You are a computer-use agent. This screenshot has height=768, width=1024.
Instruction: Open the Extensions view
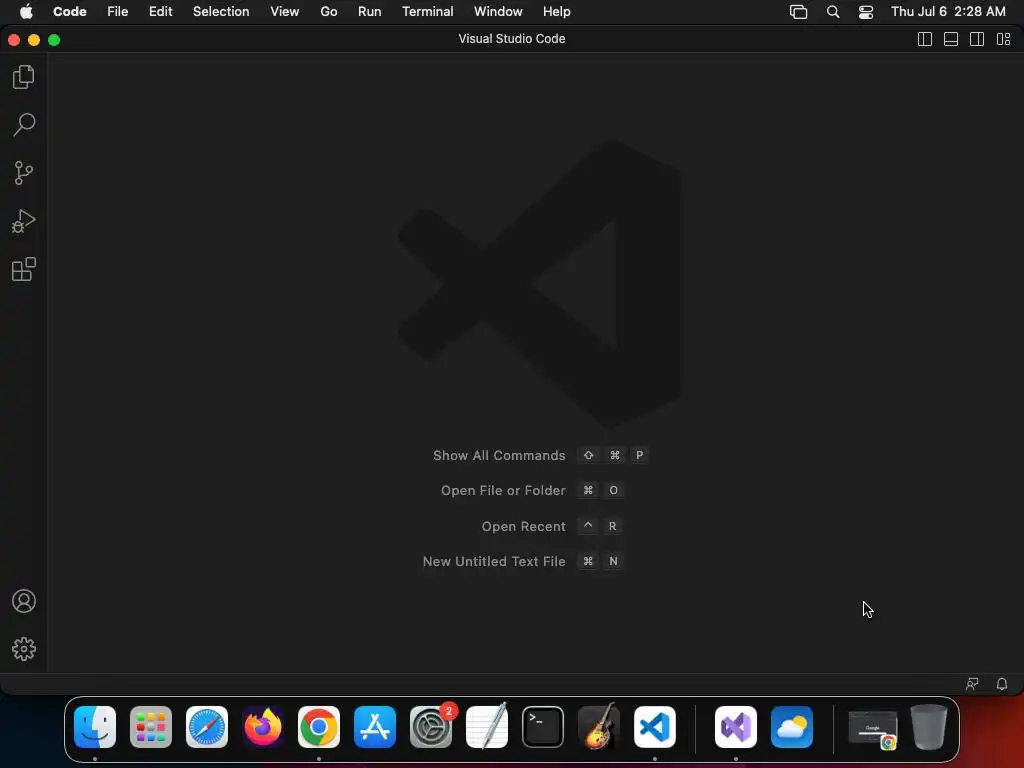coord(24,269)
